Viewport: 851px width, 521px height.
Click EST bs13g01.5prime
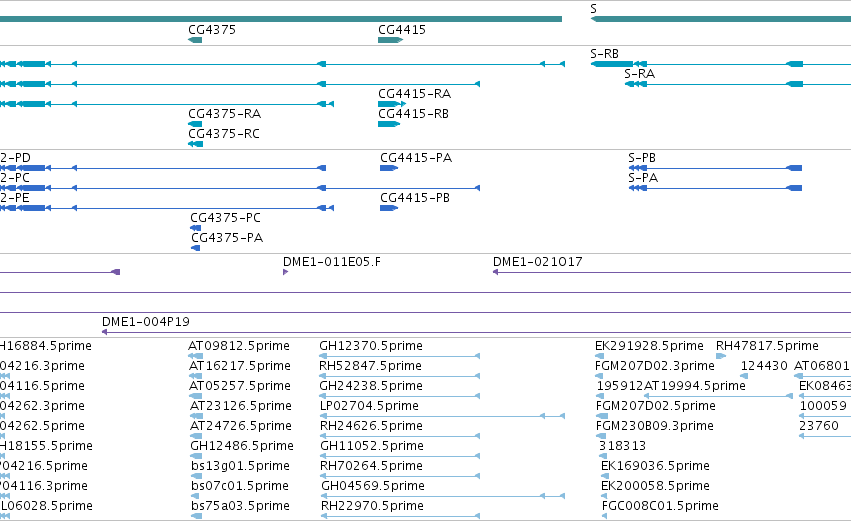tap(240, 466)
